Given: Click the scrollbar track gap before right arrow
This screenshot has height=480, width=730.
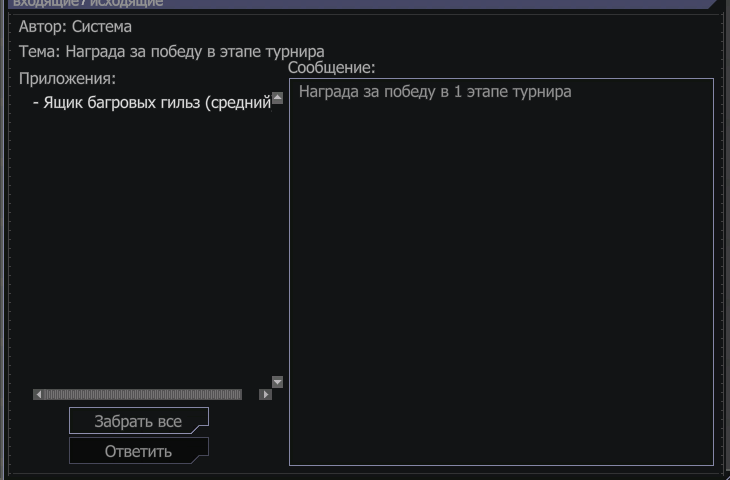Looking at the screenshot, I should (x=250, y=395).
